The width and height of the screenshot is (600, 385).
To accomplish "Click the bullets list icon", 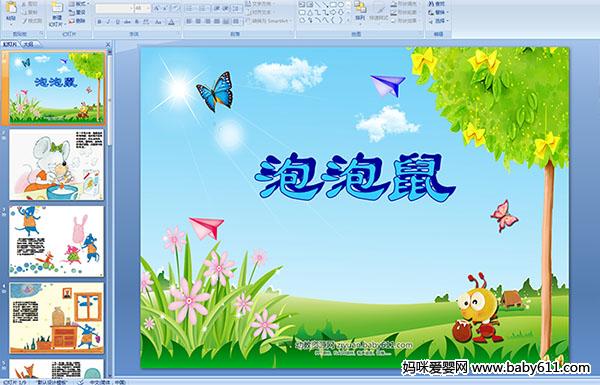I will click(x=190, y=8).
